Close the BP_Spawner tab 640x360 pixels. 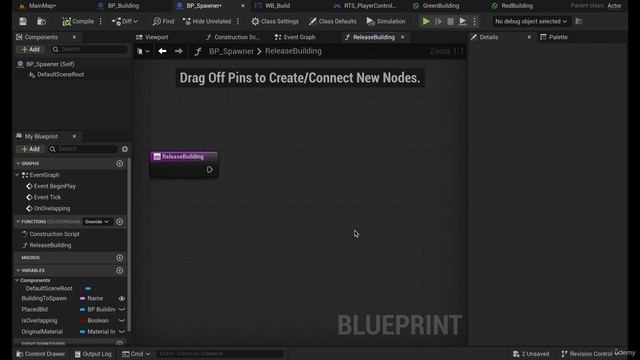pos(243,6)
